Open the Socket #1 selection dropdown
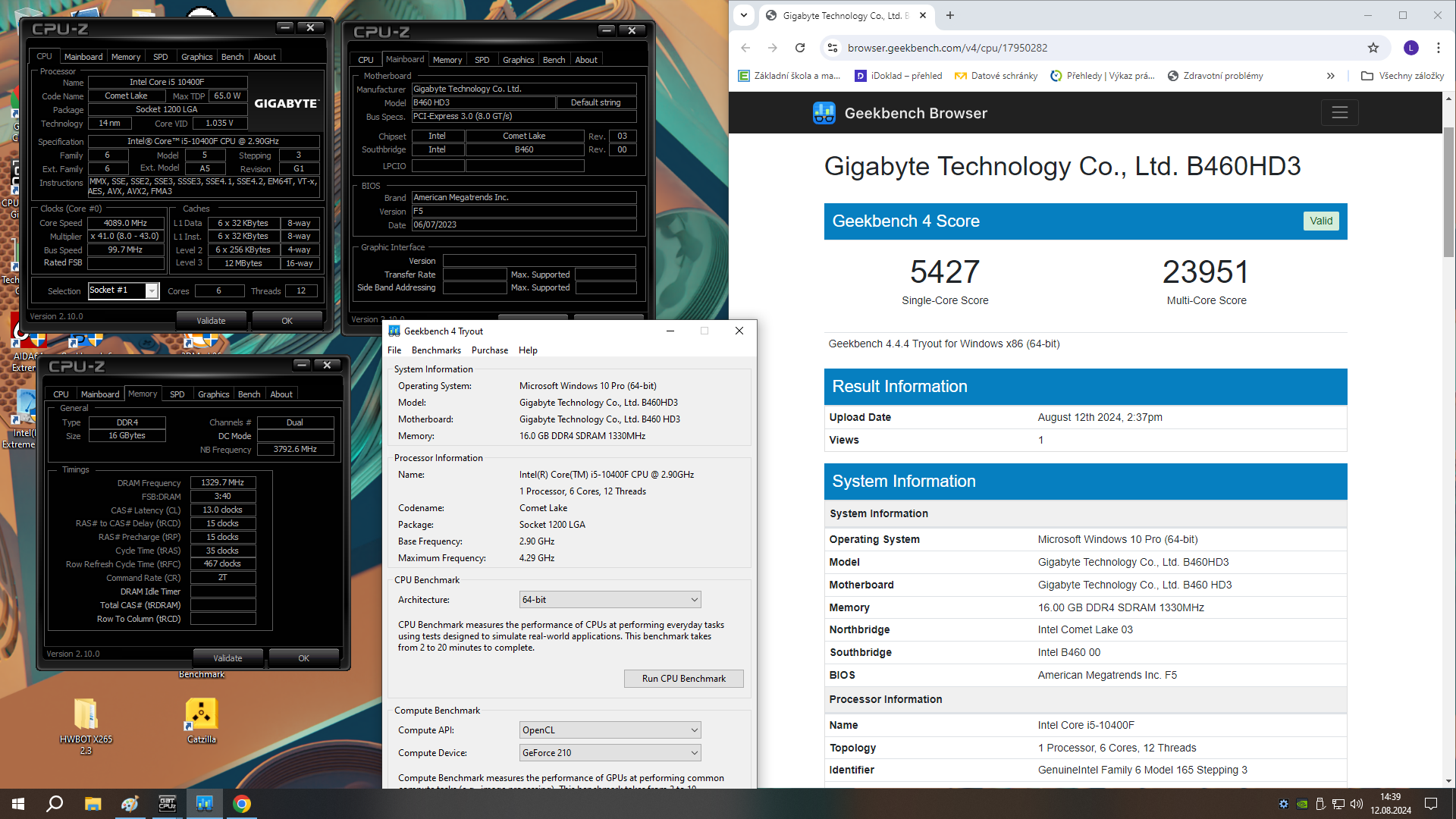 [x=152, y=291]
